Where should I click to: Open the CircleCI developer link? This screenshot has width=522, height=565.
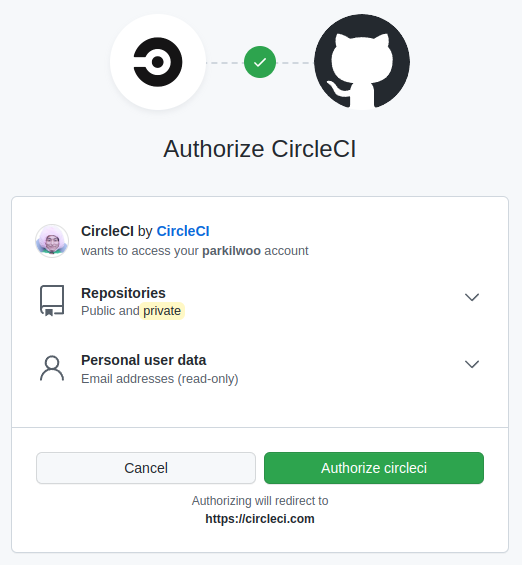[183, 231]
